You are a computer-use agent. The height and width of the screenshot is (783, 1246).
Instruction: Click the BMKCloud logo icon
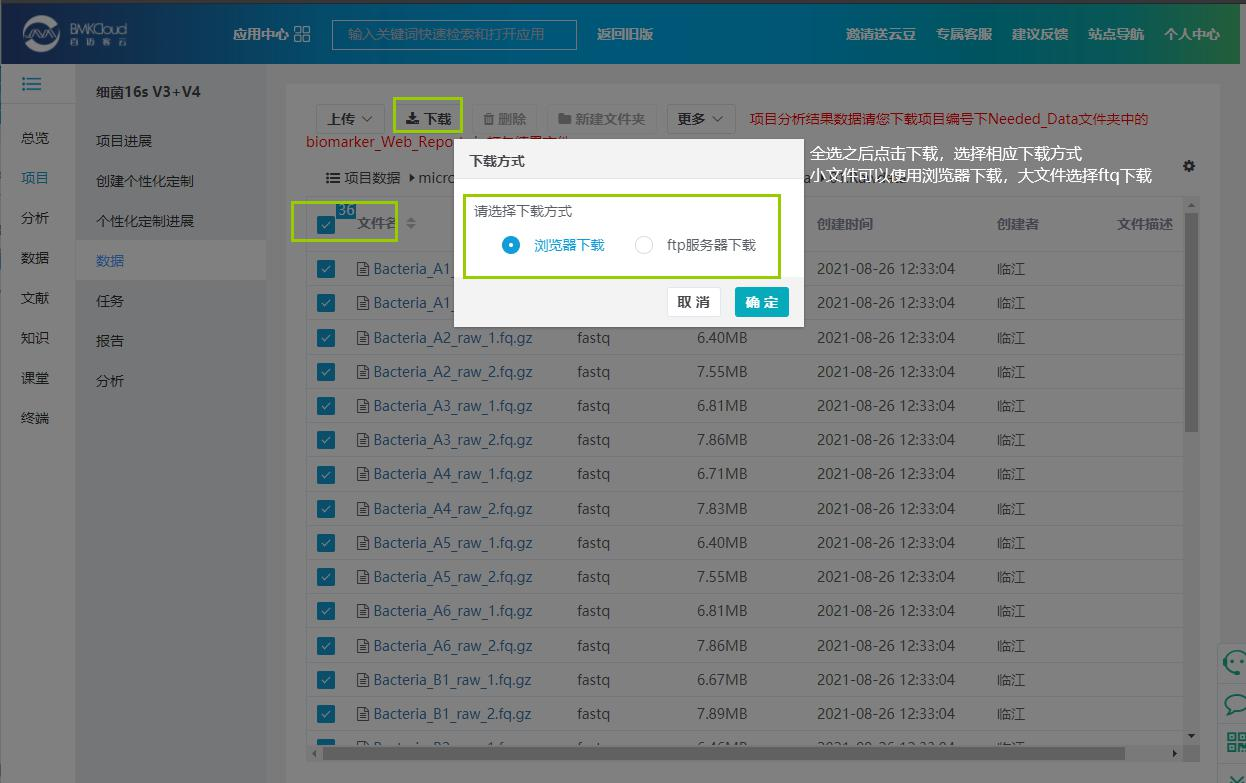(42, 34)
